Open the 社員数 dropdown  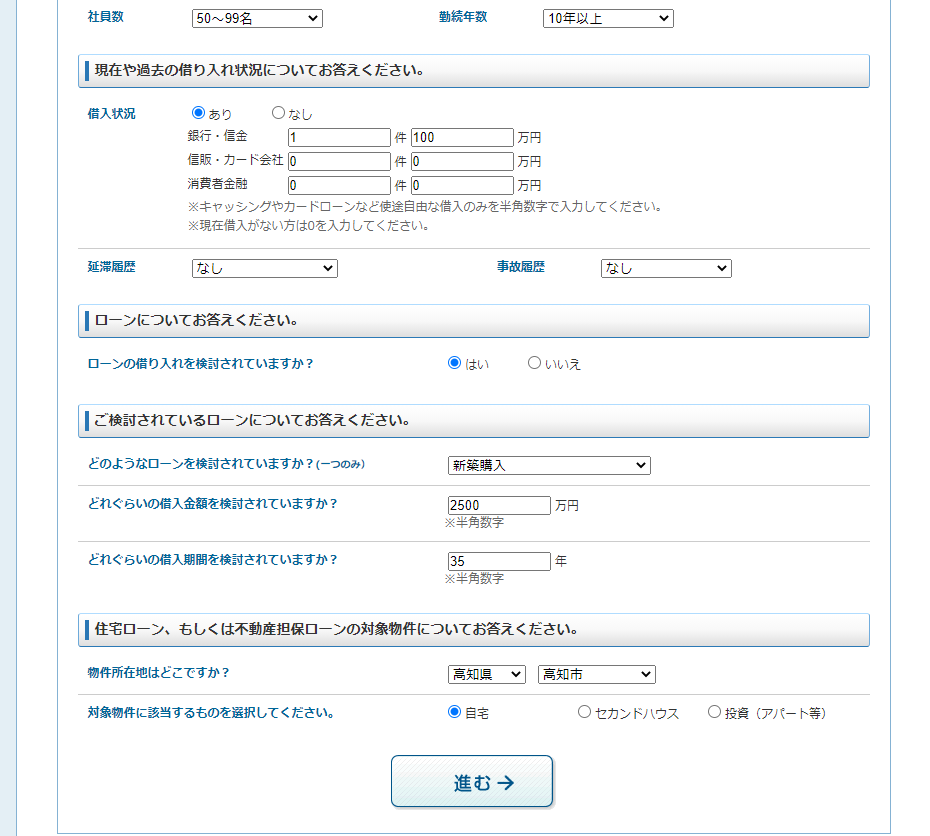coord(257,18)
